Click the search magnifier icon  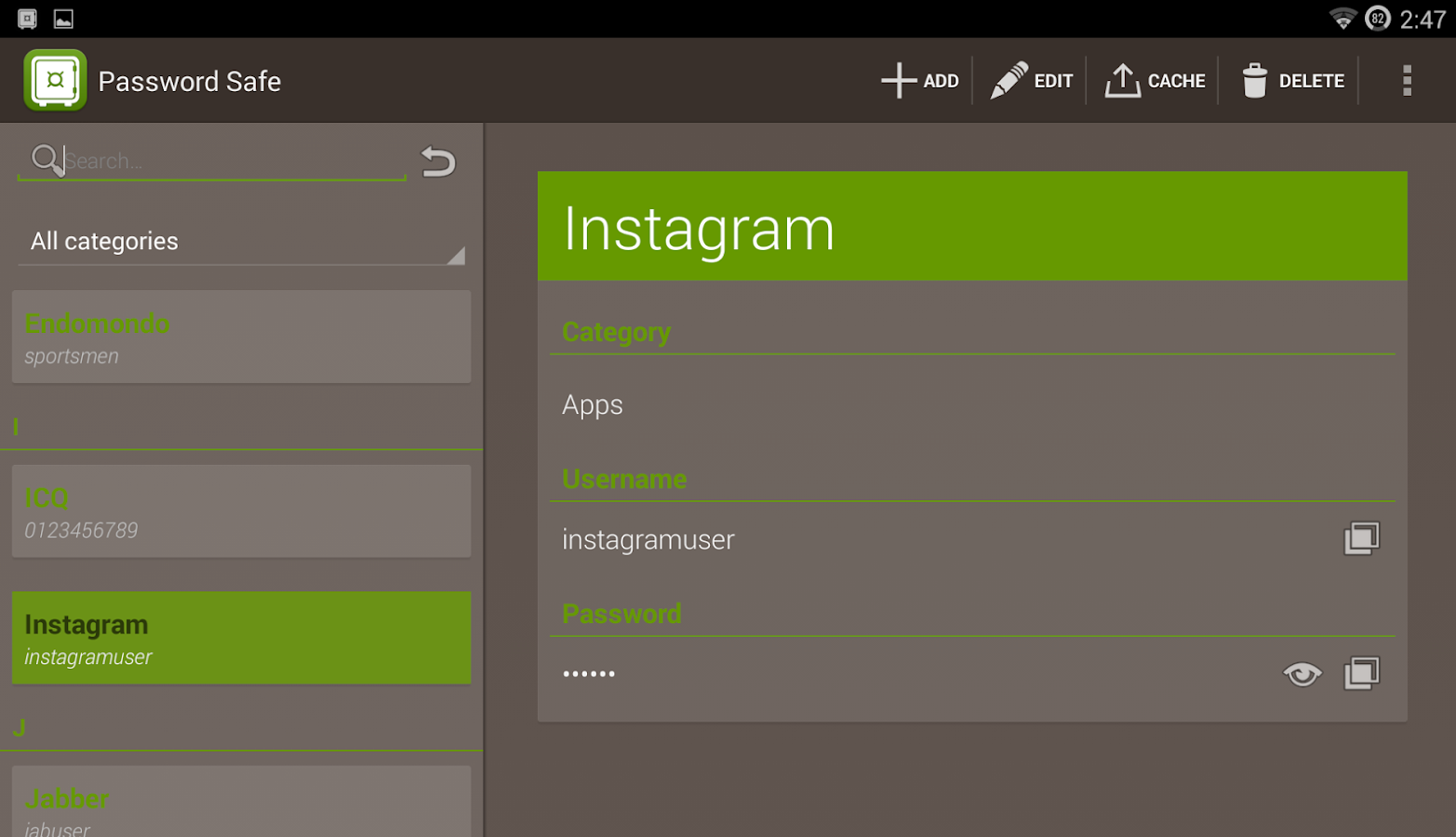[45, 159]
